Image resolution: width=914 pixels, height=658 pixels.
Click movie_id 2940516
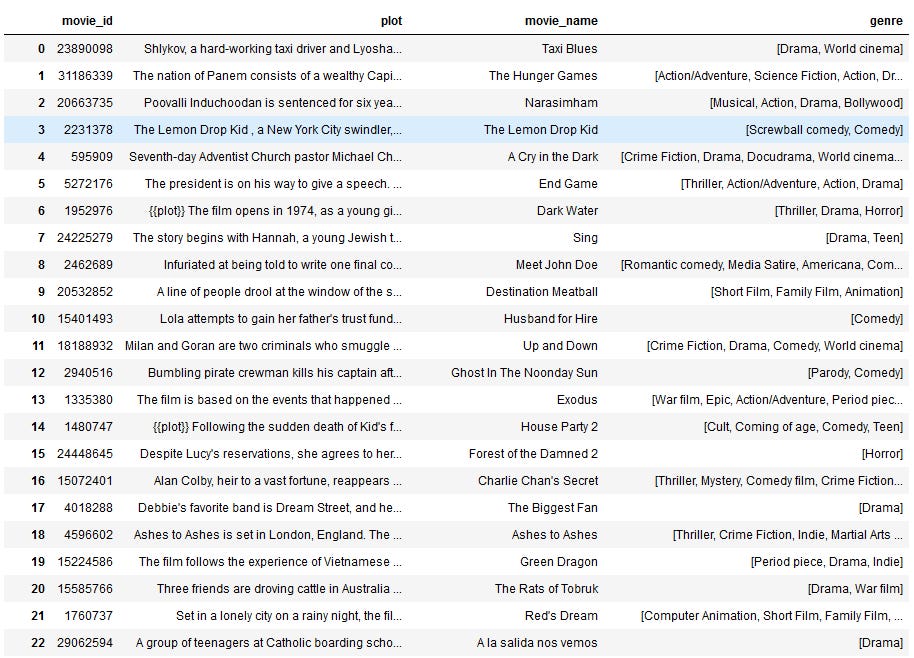pos(88,373)
